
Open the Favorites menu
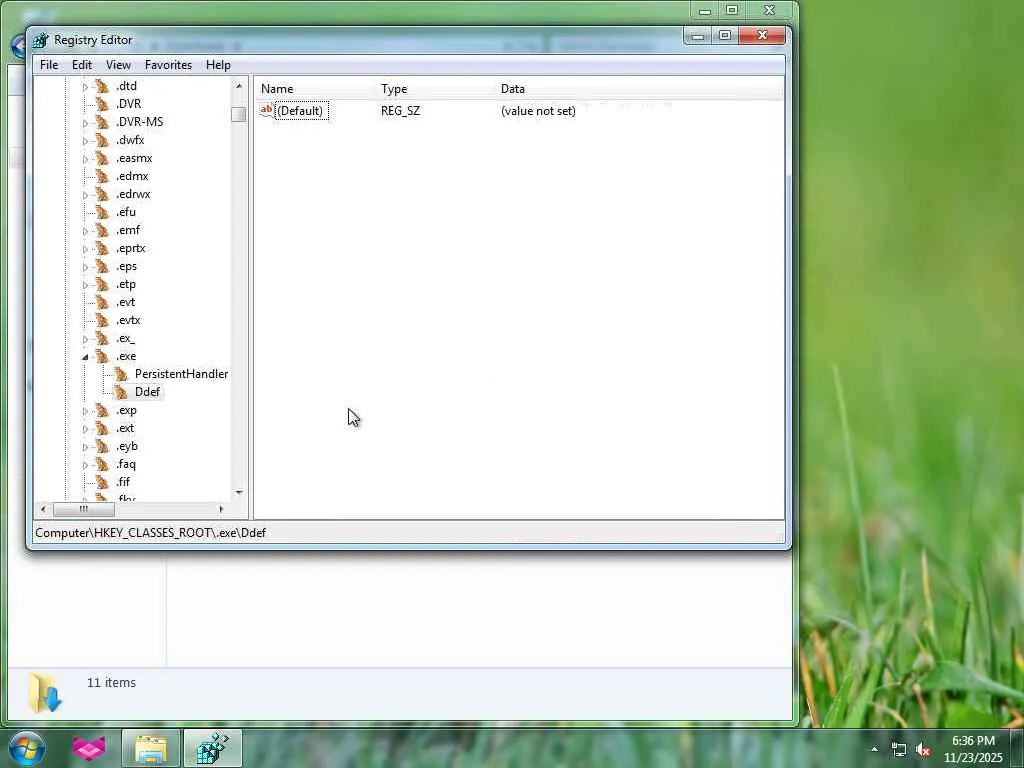(168, 65)
